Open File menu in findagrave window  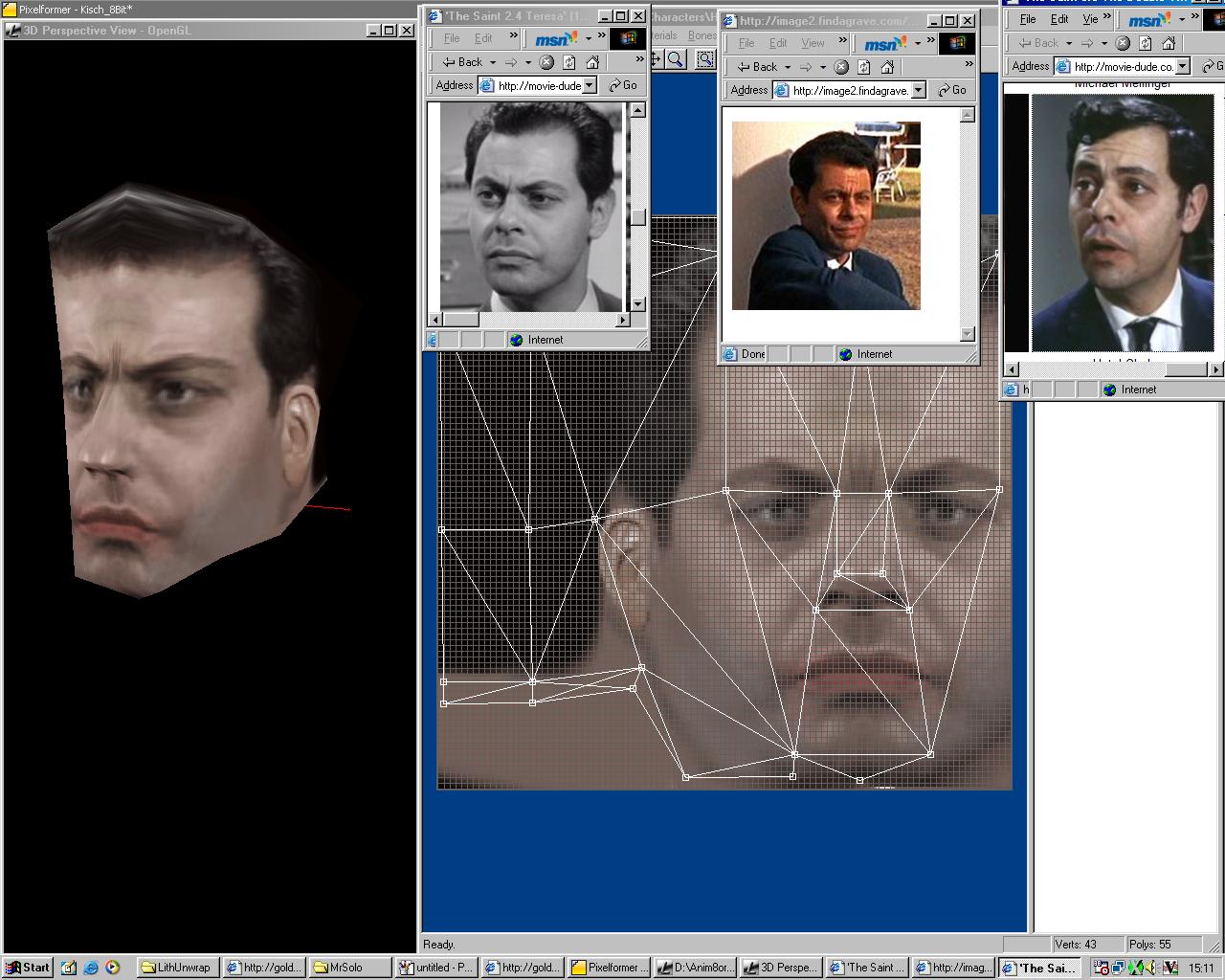click(x=746, y=43)
